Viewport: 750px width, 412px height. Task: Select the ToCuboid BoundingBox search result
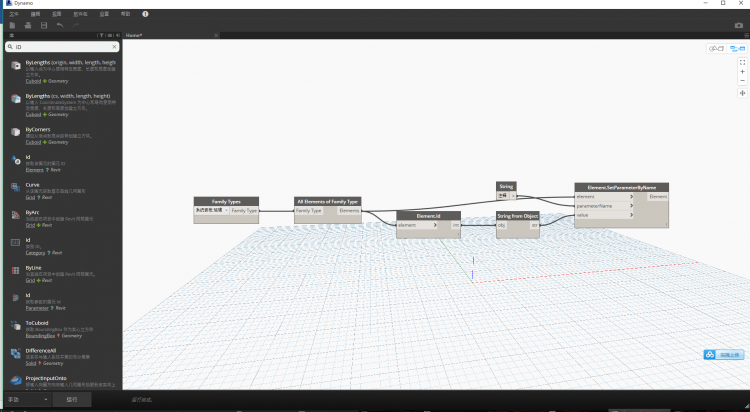(x=63, y=329)
